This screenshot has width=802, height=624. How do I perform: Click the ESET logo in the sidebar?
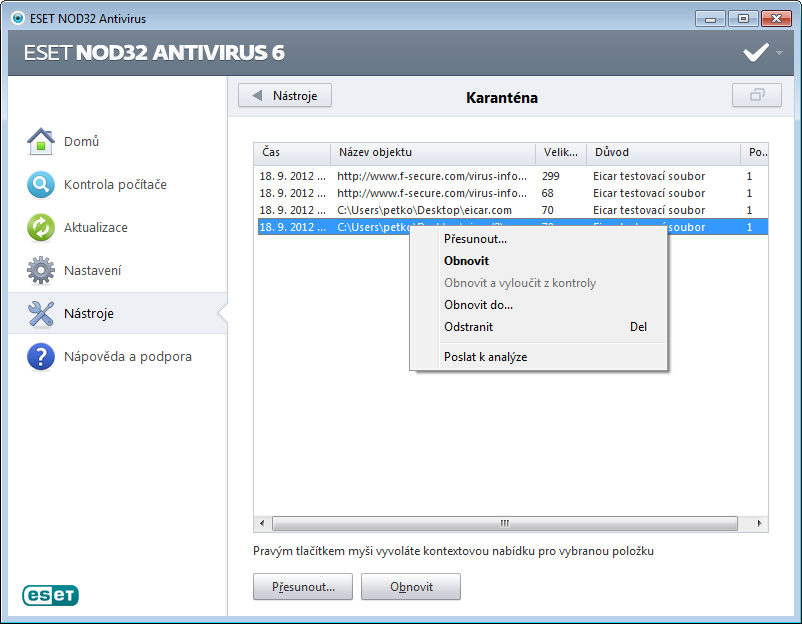pyautogui.click(x=50, y=595)
